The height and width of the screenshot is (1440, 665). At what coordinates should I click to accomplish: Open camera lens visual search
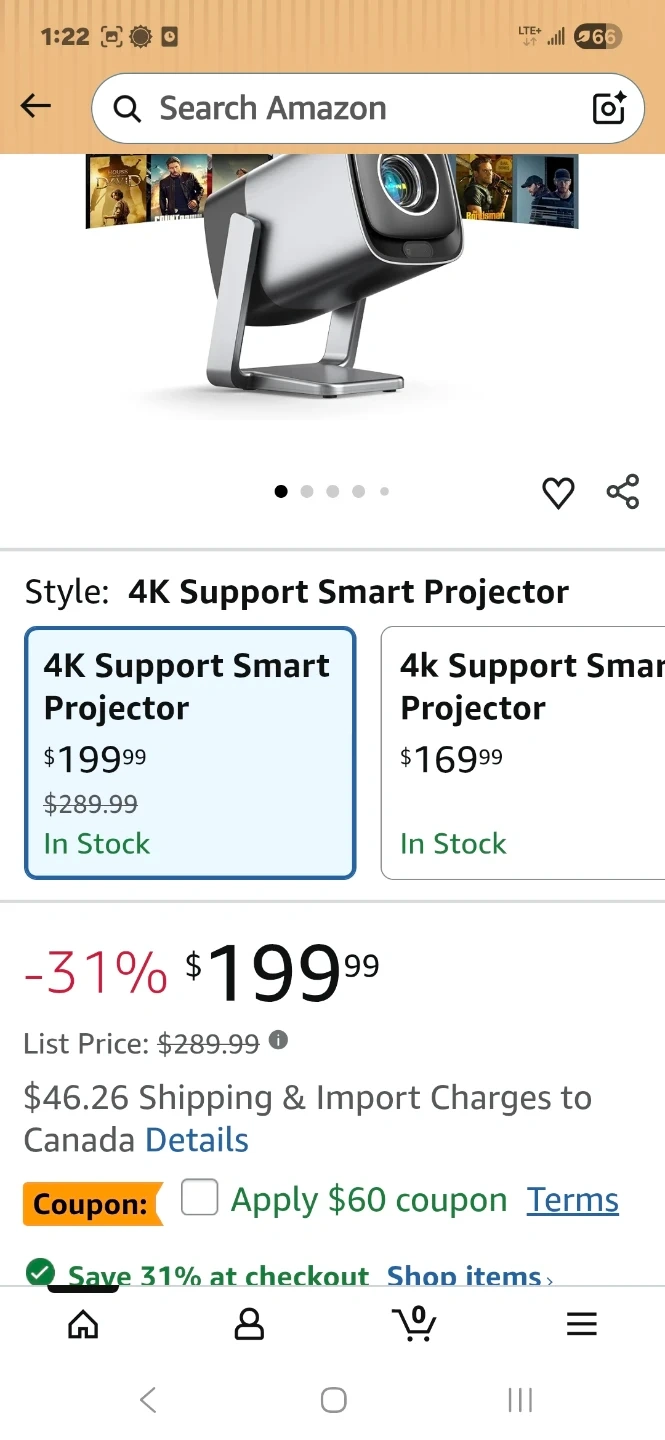[608, 108]
